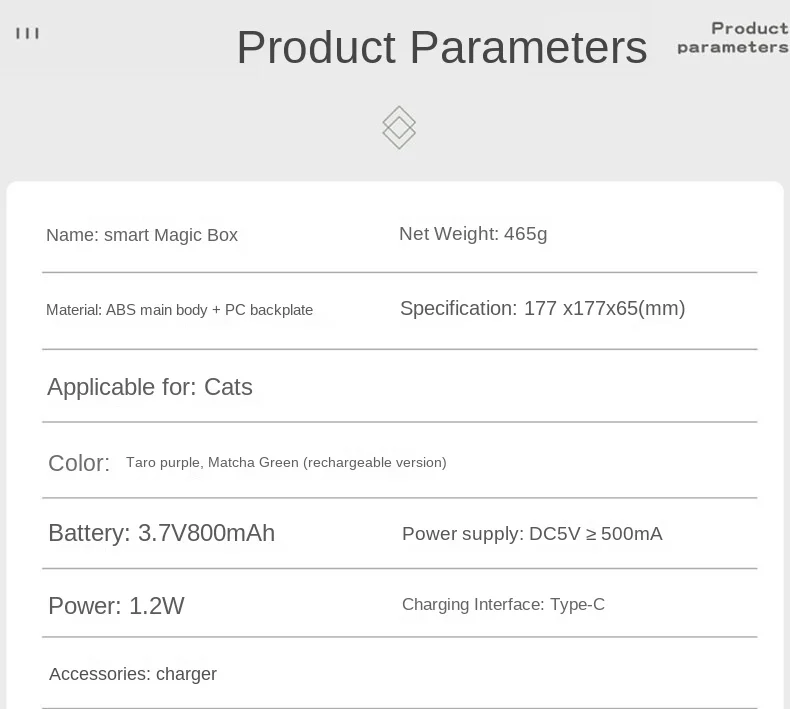Click the Battery: 3.7V800mAh entry
790x709 pixels.
161,533
